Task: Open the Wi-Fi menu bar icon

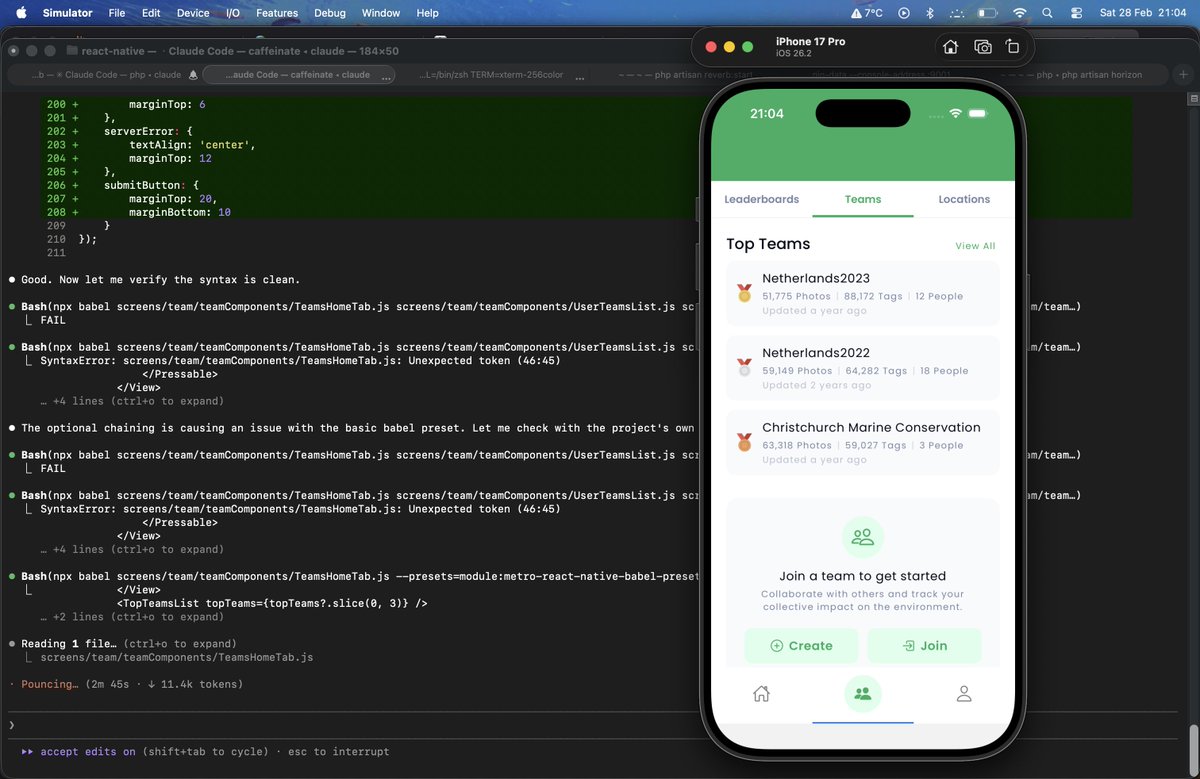Action: pos(1019,13)
